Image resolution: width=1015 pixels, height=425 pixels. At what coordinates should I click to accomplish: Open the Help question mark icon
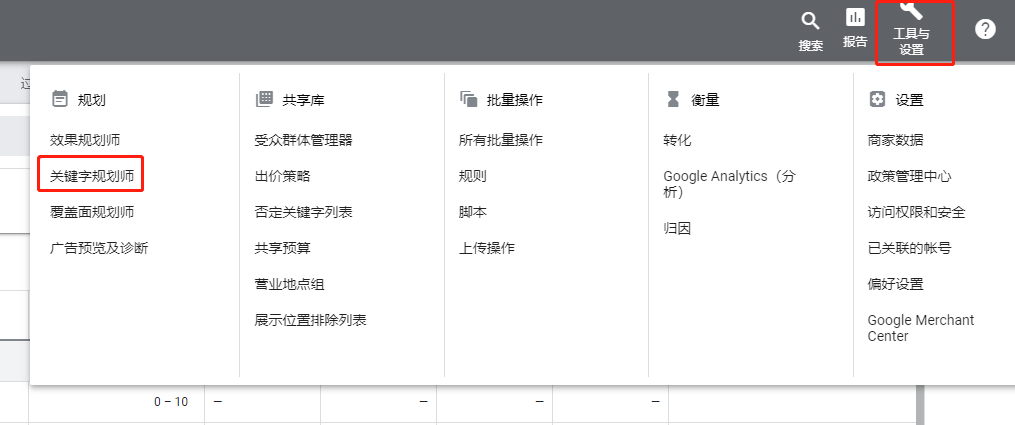click(x=985, y=29)
